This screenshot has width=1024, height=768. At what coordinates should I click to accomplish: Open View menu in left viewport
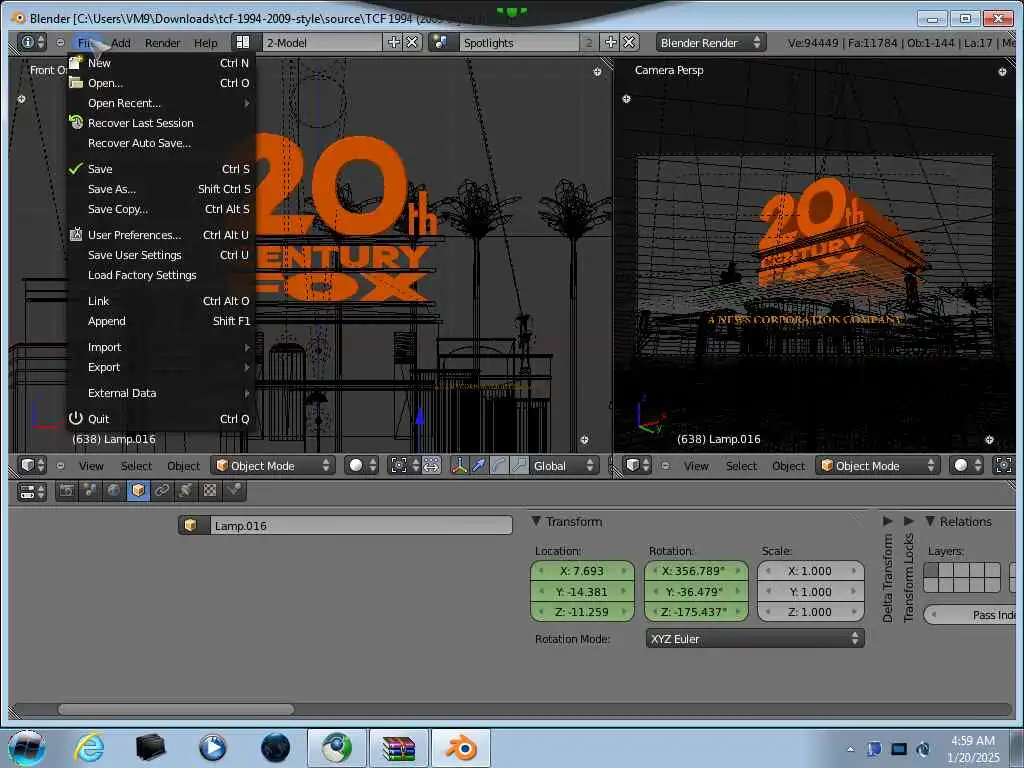pyautogui.click(x=91, y=466)
